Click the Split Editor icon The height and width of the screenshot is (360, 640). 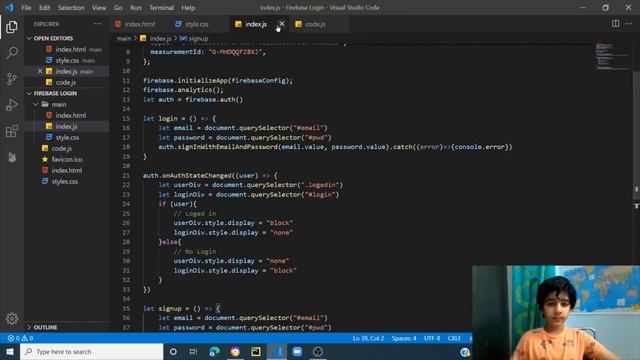(x=615, y=24)
